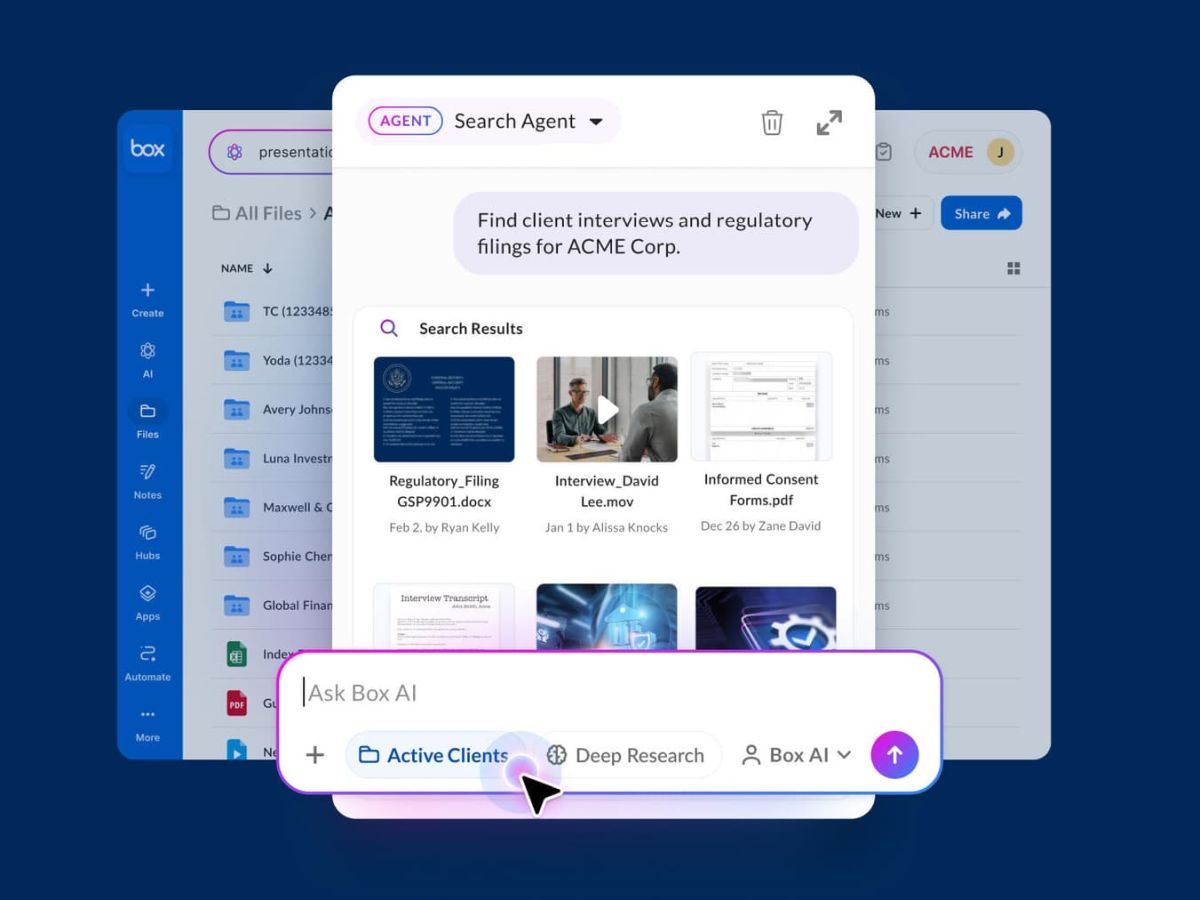1200x900 pixels.
Task: Open the Create menu in the sidebar
Action: tap(148, 299)
